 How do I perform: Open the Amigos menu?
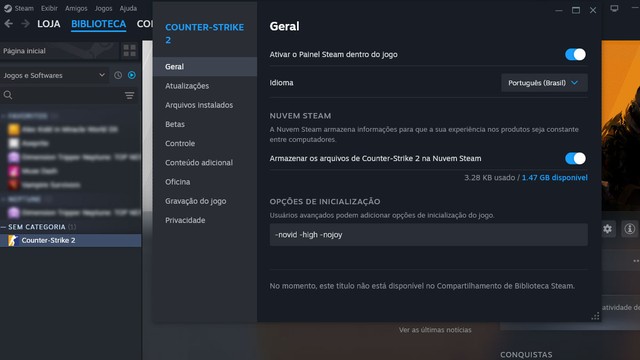coord(76,8)
